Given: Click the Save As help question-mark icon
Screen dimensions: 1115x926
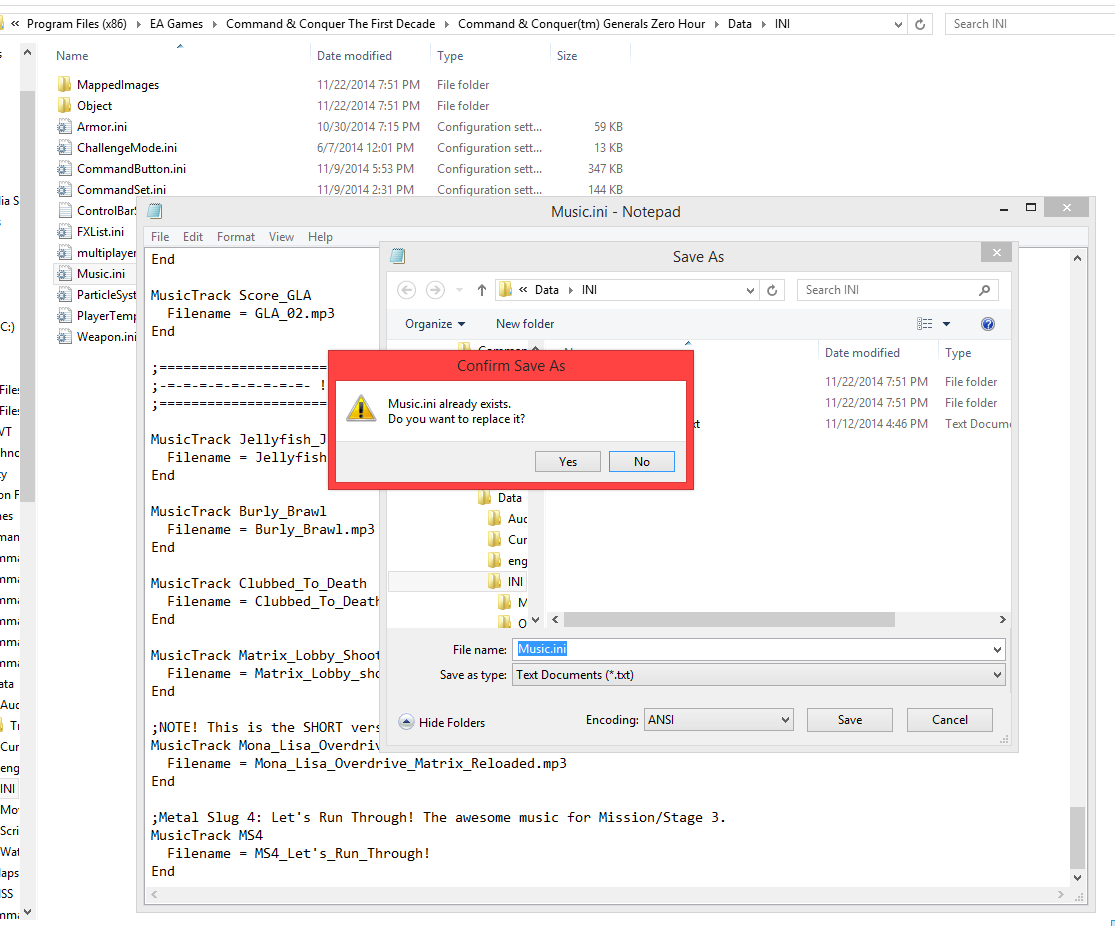Looking at the screenshot, I should pos(988,324).
